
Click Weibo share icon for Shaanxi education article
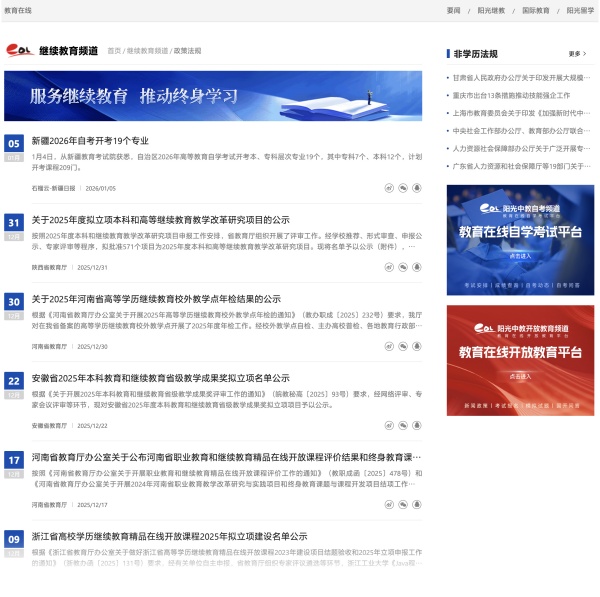389,267
